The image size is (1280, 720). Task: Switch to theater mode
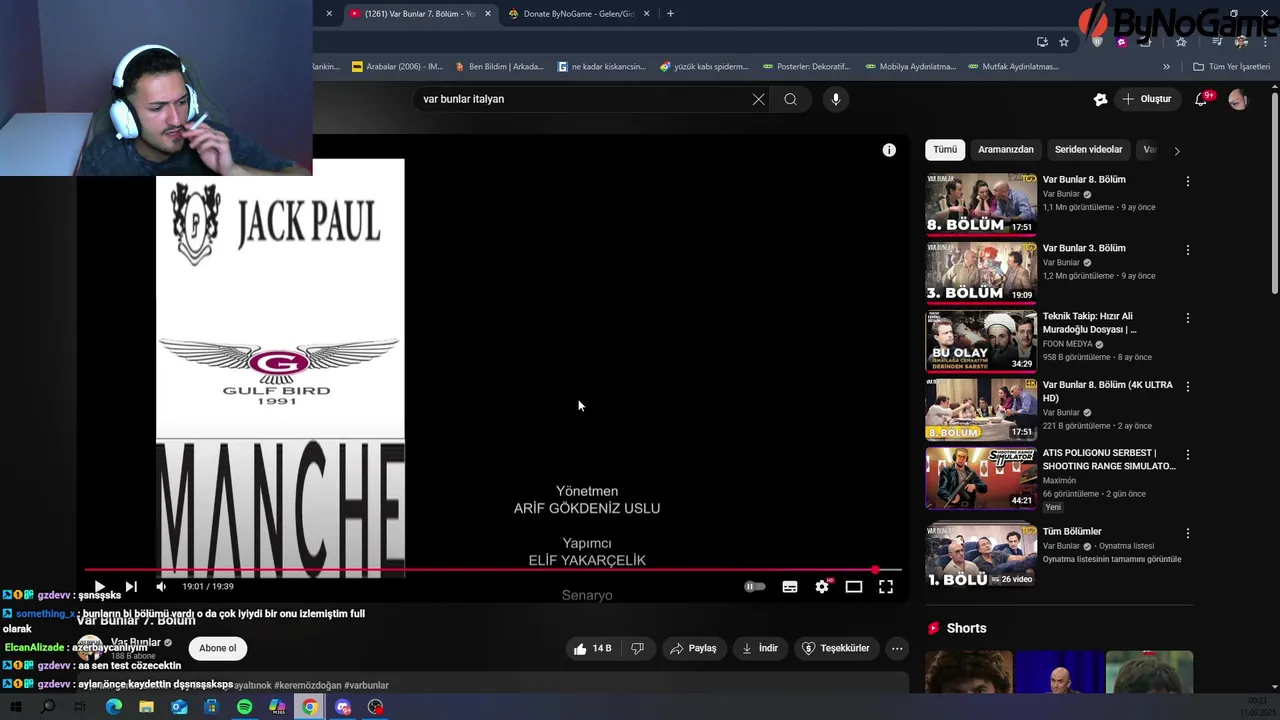854,587
